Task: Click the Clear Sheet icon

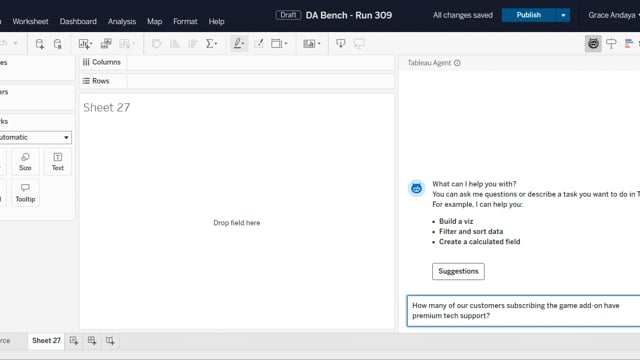Action: [127, 44]
